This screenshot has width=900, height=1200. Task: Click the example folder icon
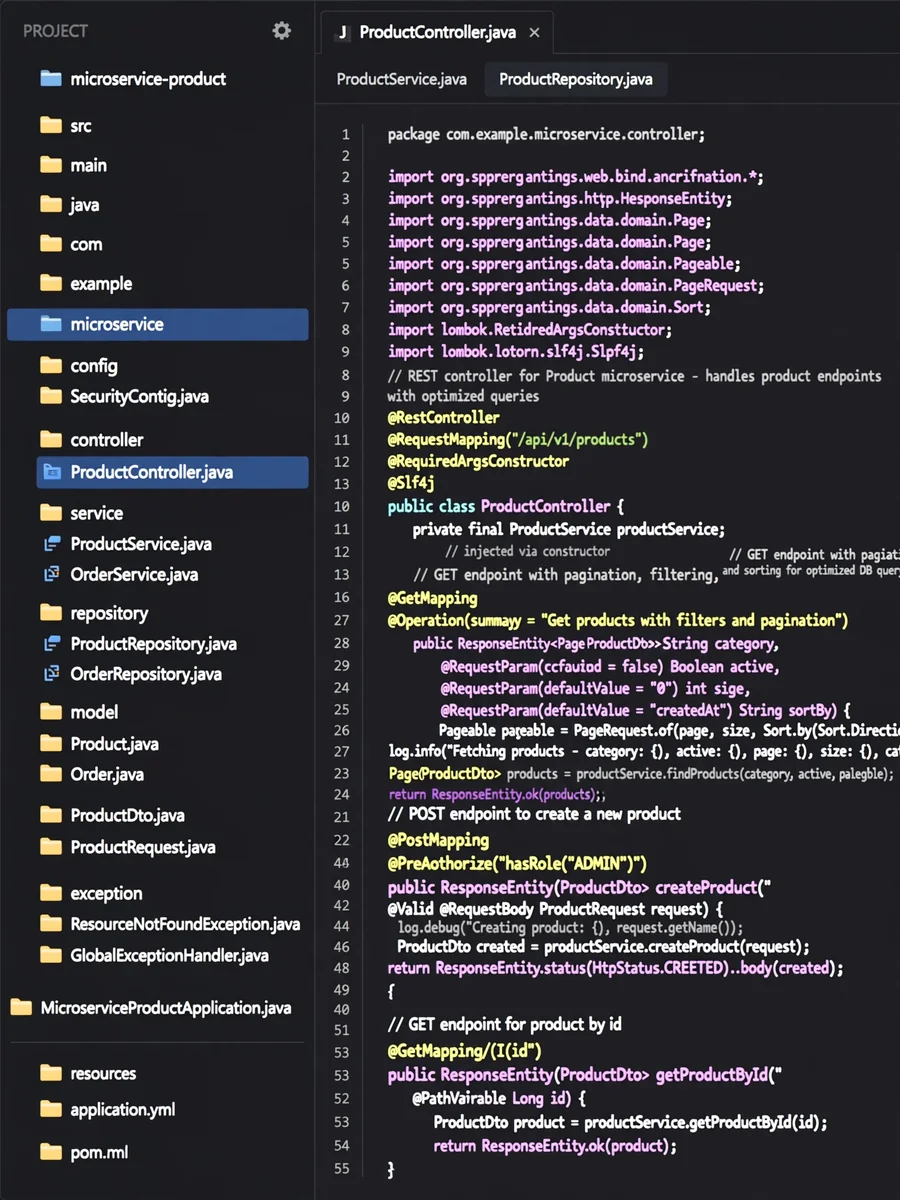[x=51, y=284]
